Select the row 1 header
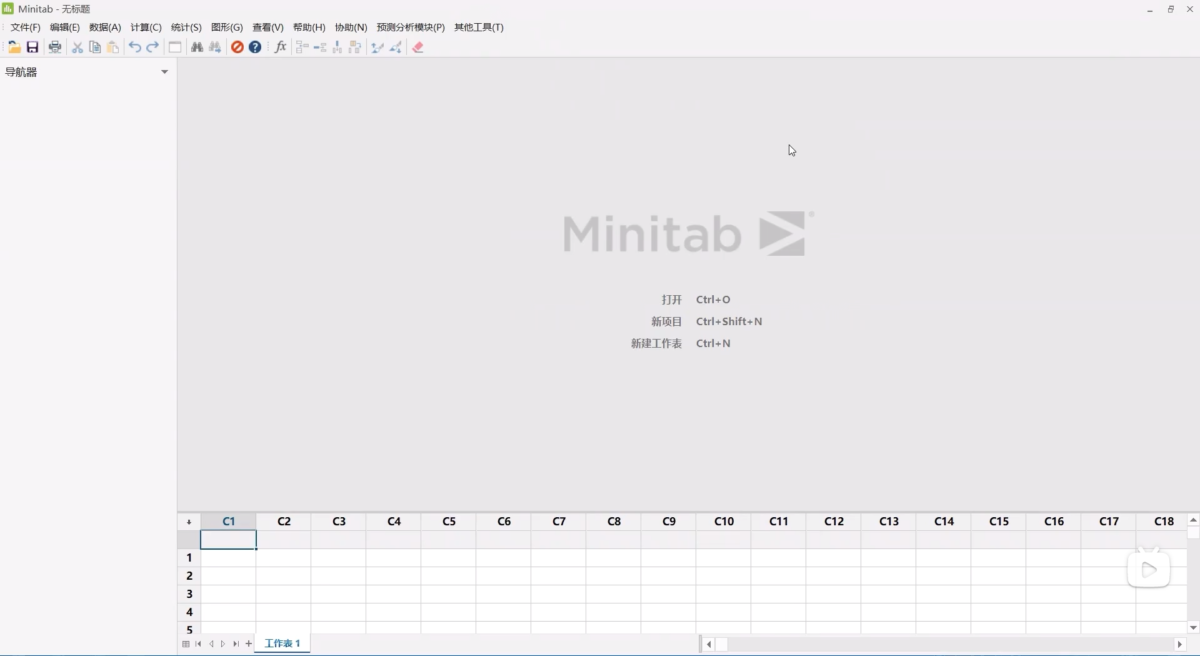1200x656 pixels. [189, 558]
